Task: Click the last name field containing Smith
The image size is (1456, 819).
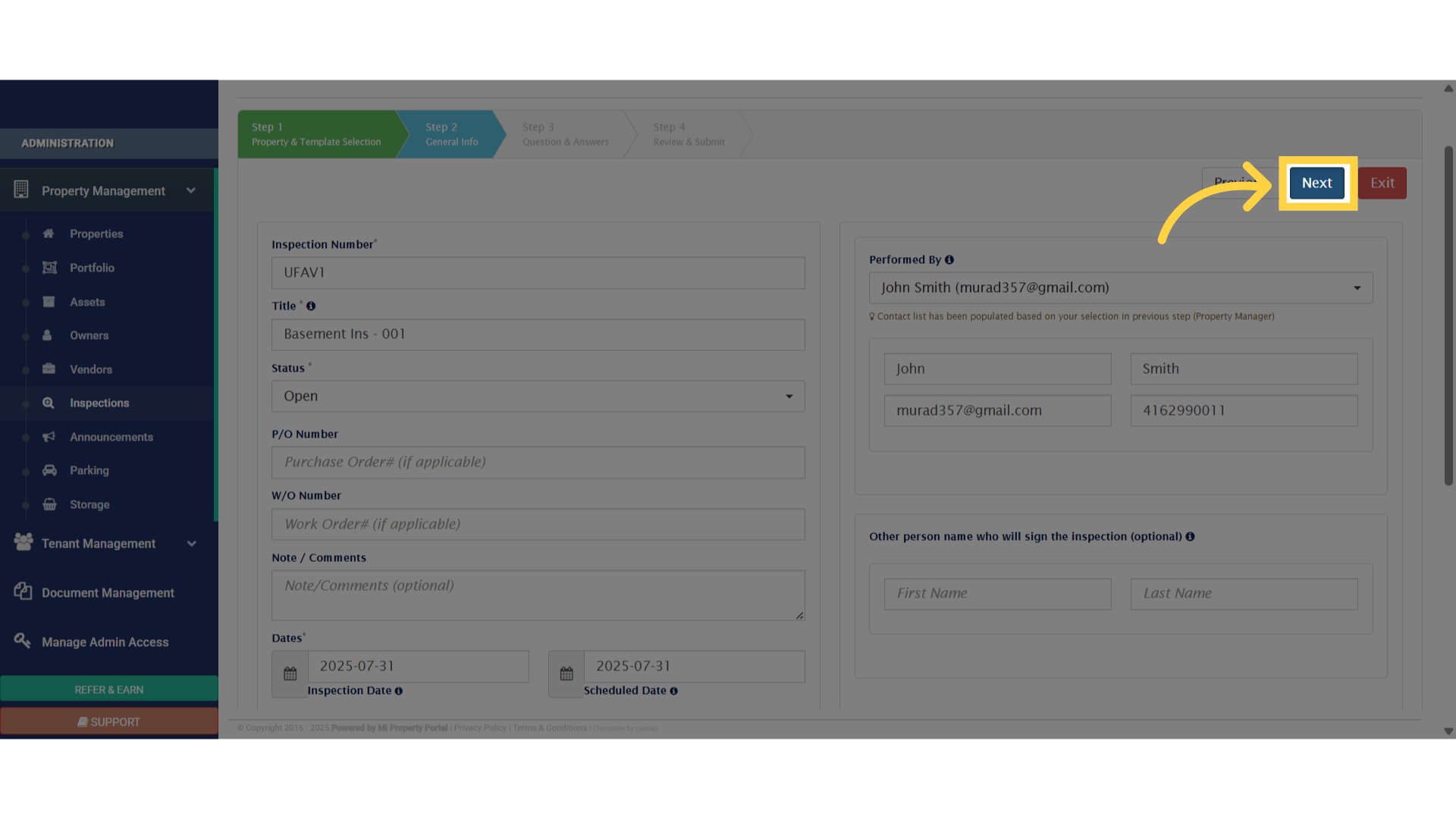Action: (1244, 369)
